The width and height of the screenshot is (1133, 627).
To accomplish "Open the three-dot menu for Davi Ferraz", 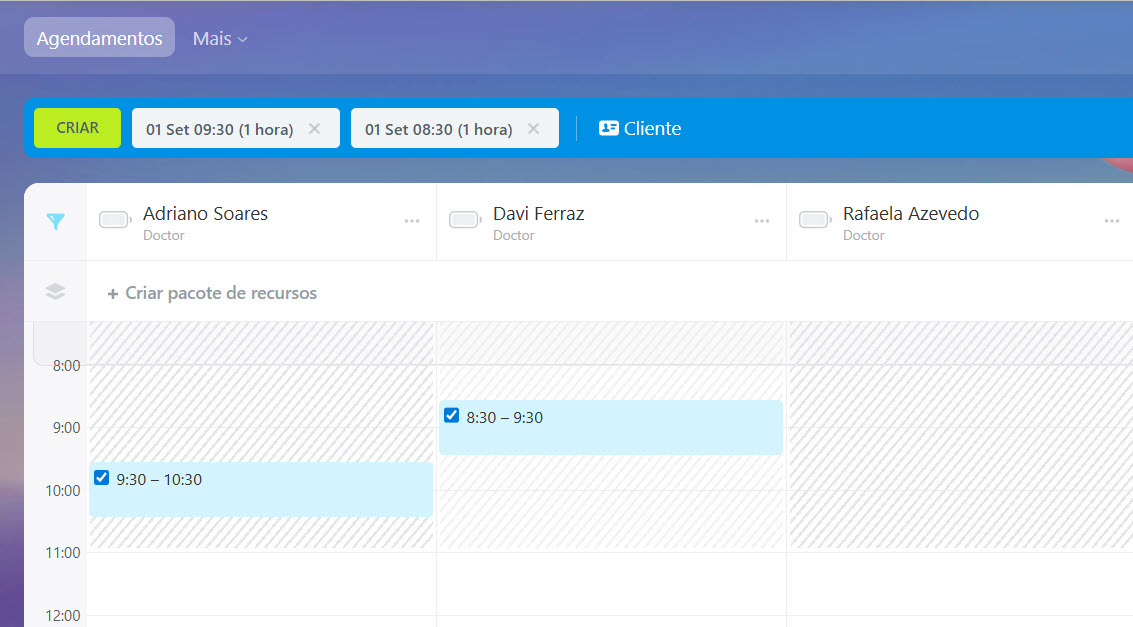I will (x=762, y=221).
